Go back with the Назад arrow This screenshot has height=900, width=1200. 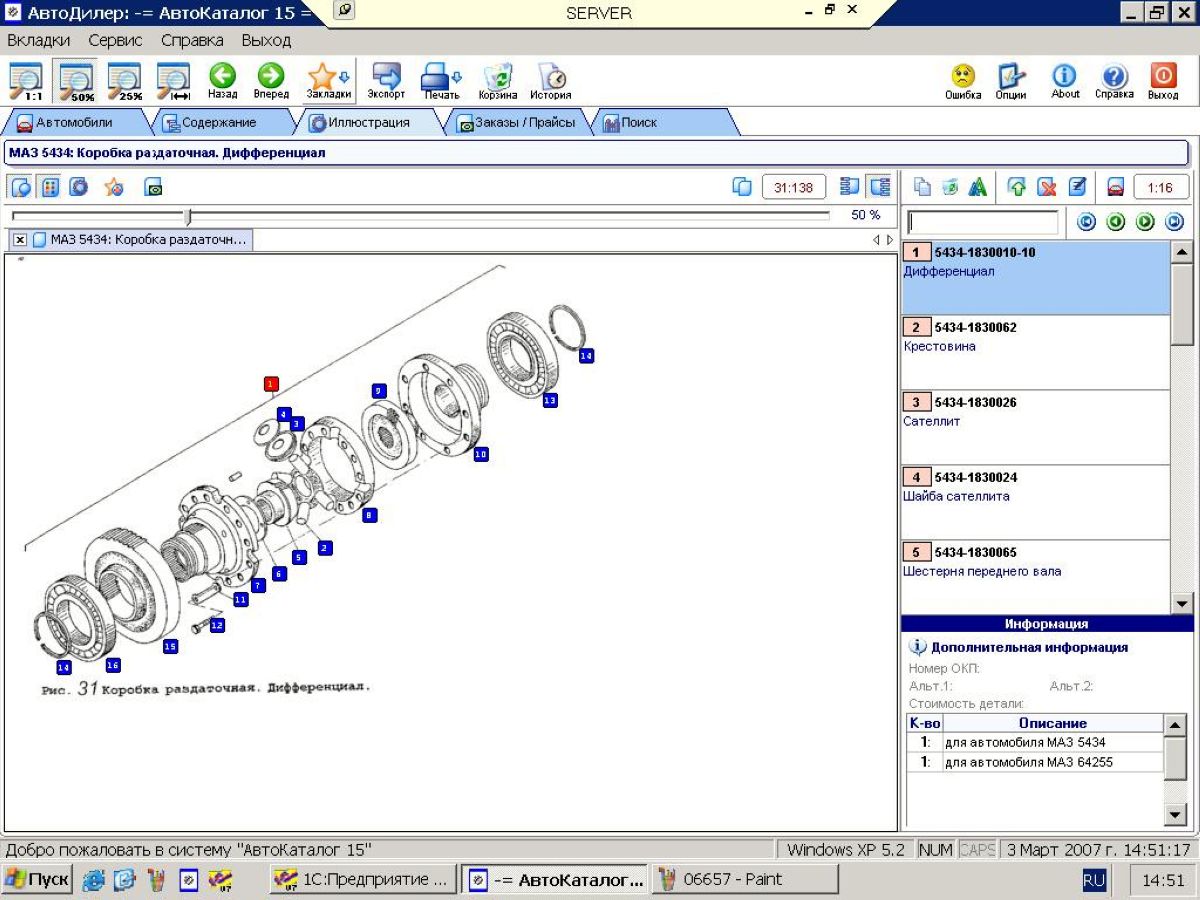[x=222, y=81]
